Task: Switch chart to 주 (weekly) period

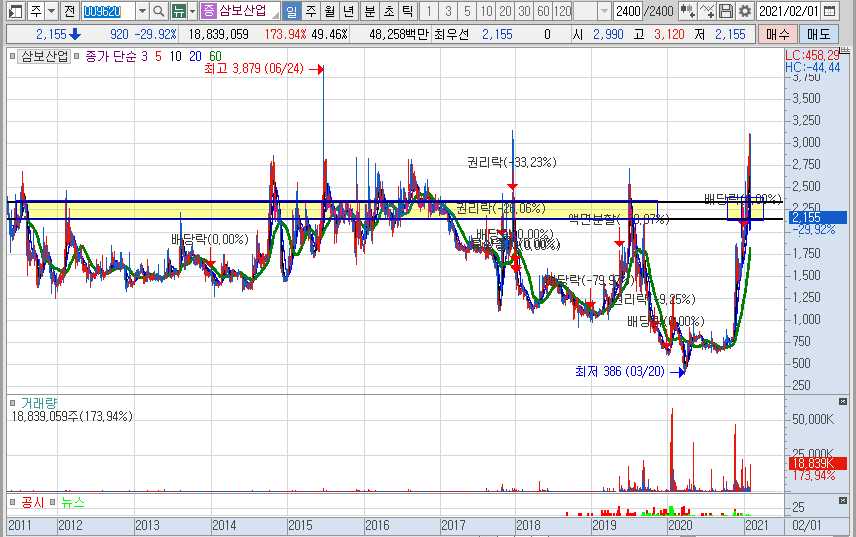Action: (x=310, y=11)
